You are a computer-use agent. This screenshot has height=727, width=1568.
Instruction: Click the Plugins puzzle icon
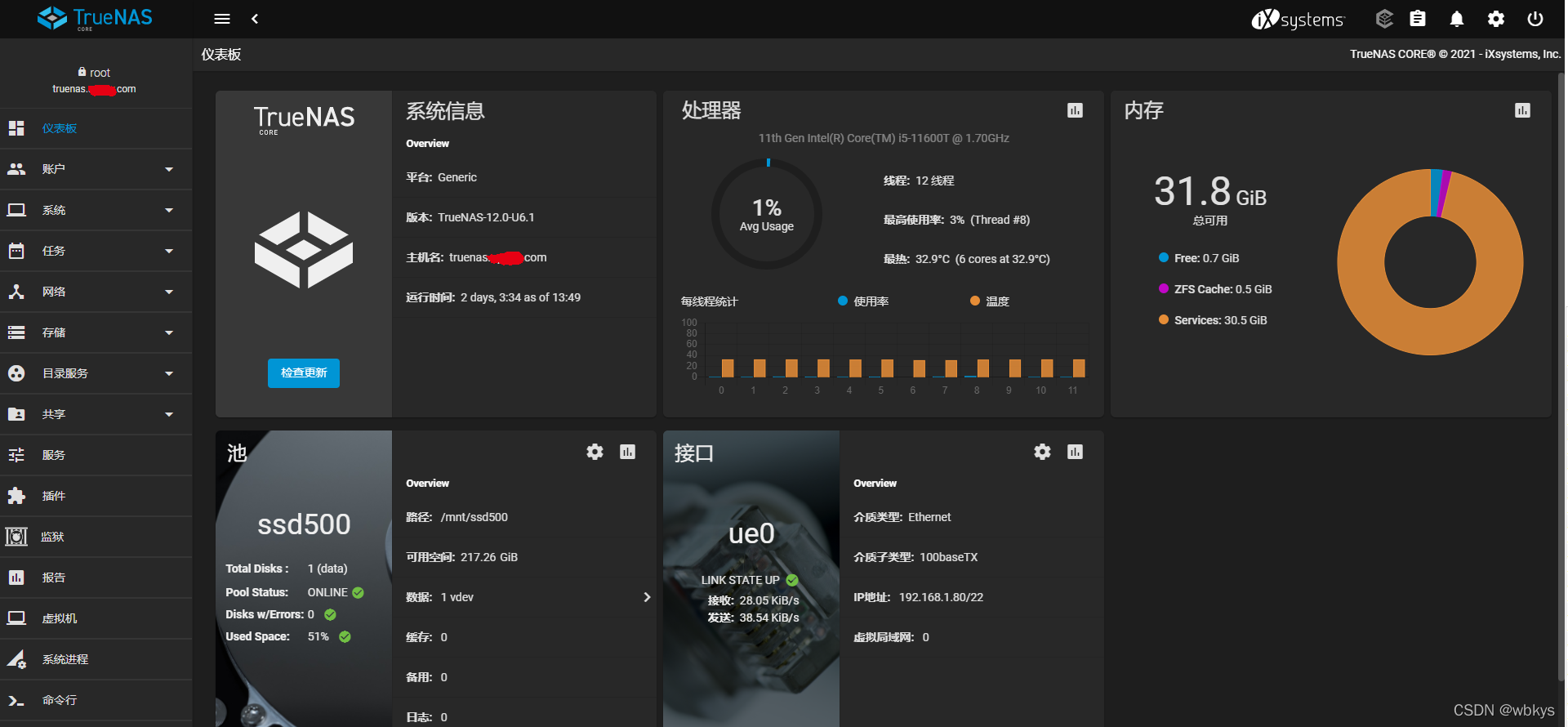coord(16,496)
